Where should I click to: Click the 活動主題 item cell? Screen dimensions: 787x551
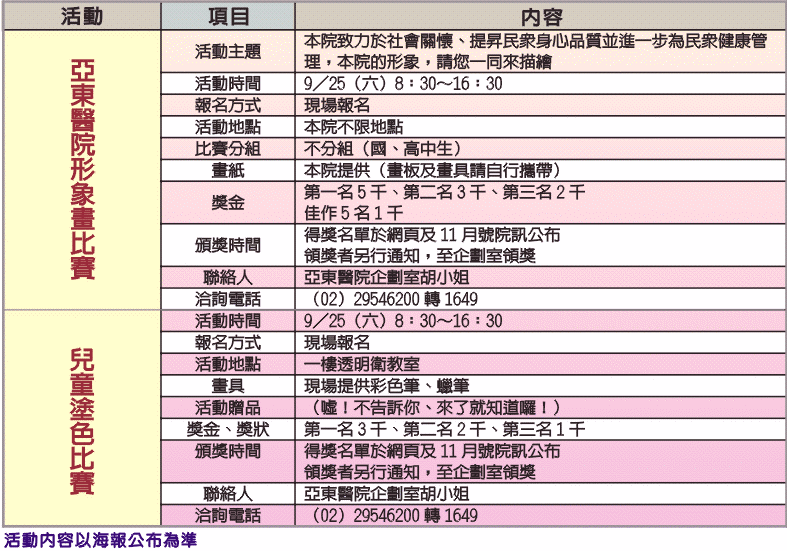(x=228, y=51)
